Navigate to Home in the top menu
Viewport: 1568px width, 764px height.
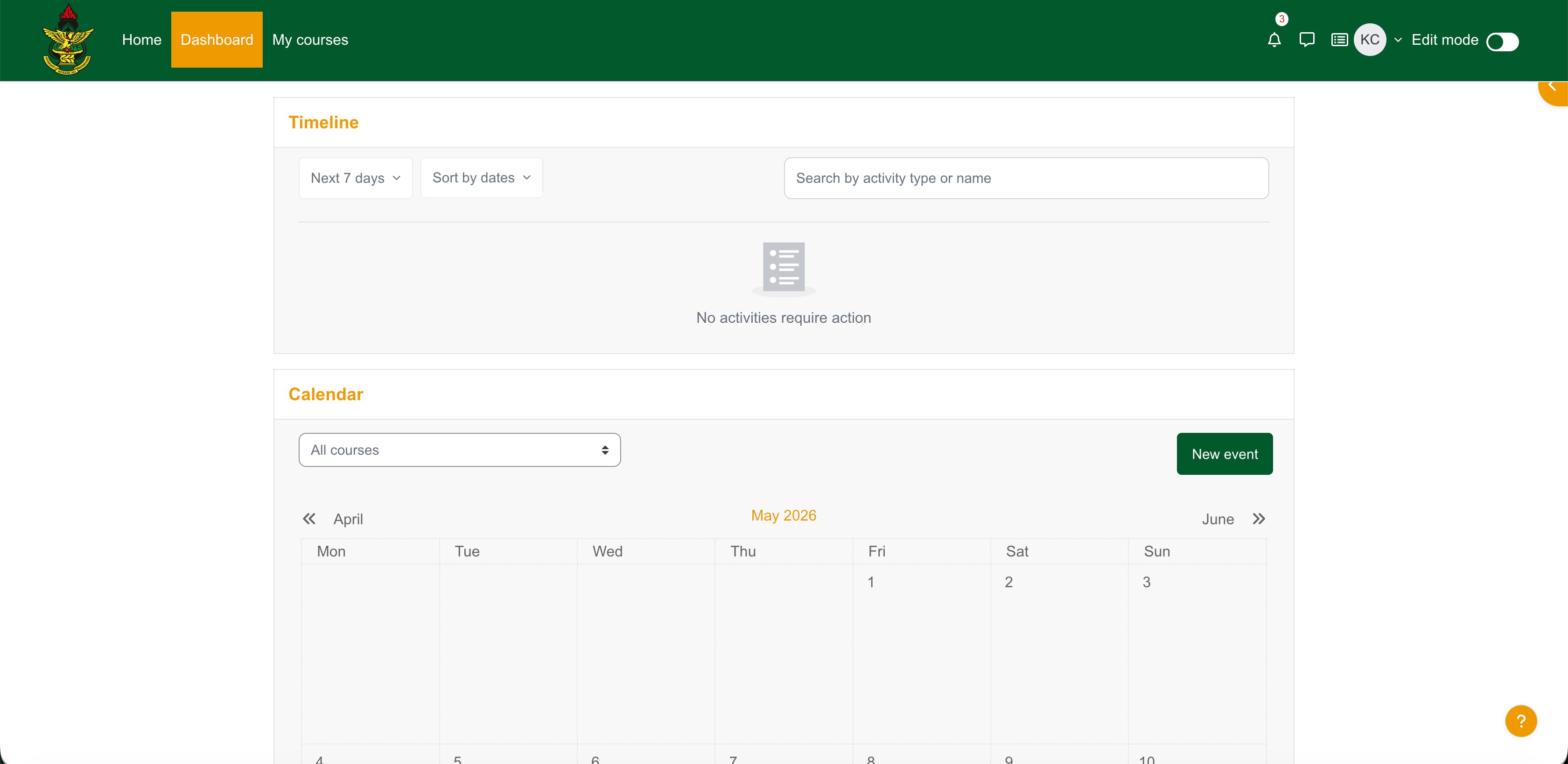[x=141, y=40]
